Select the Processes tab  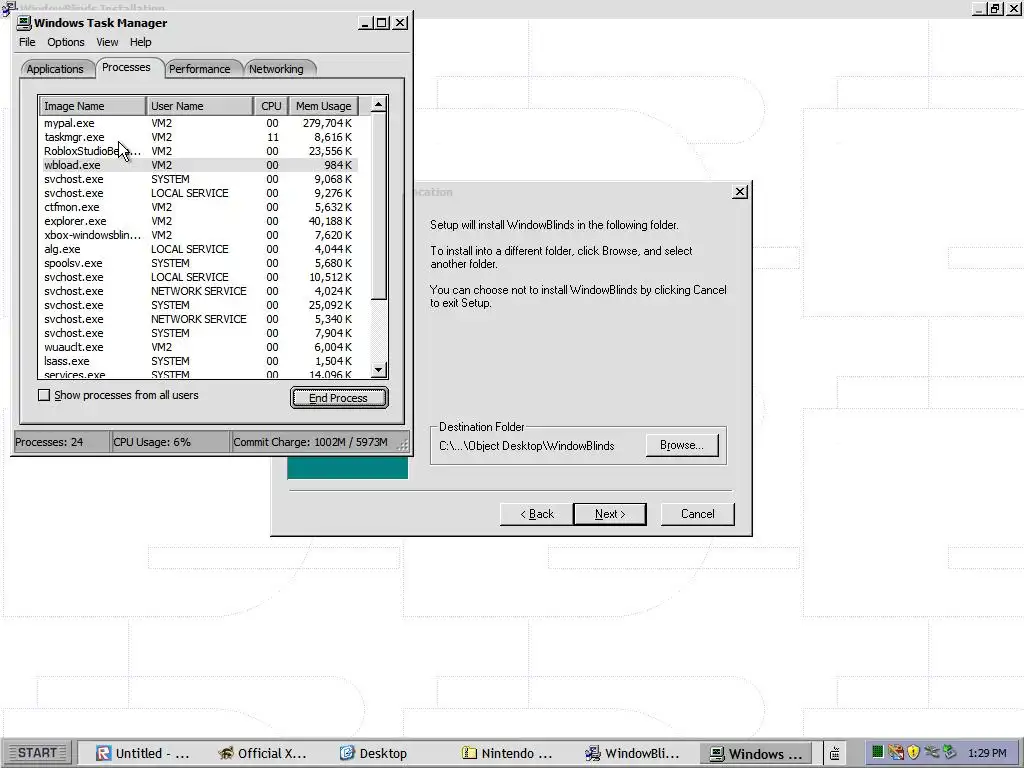point(126,67)
